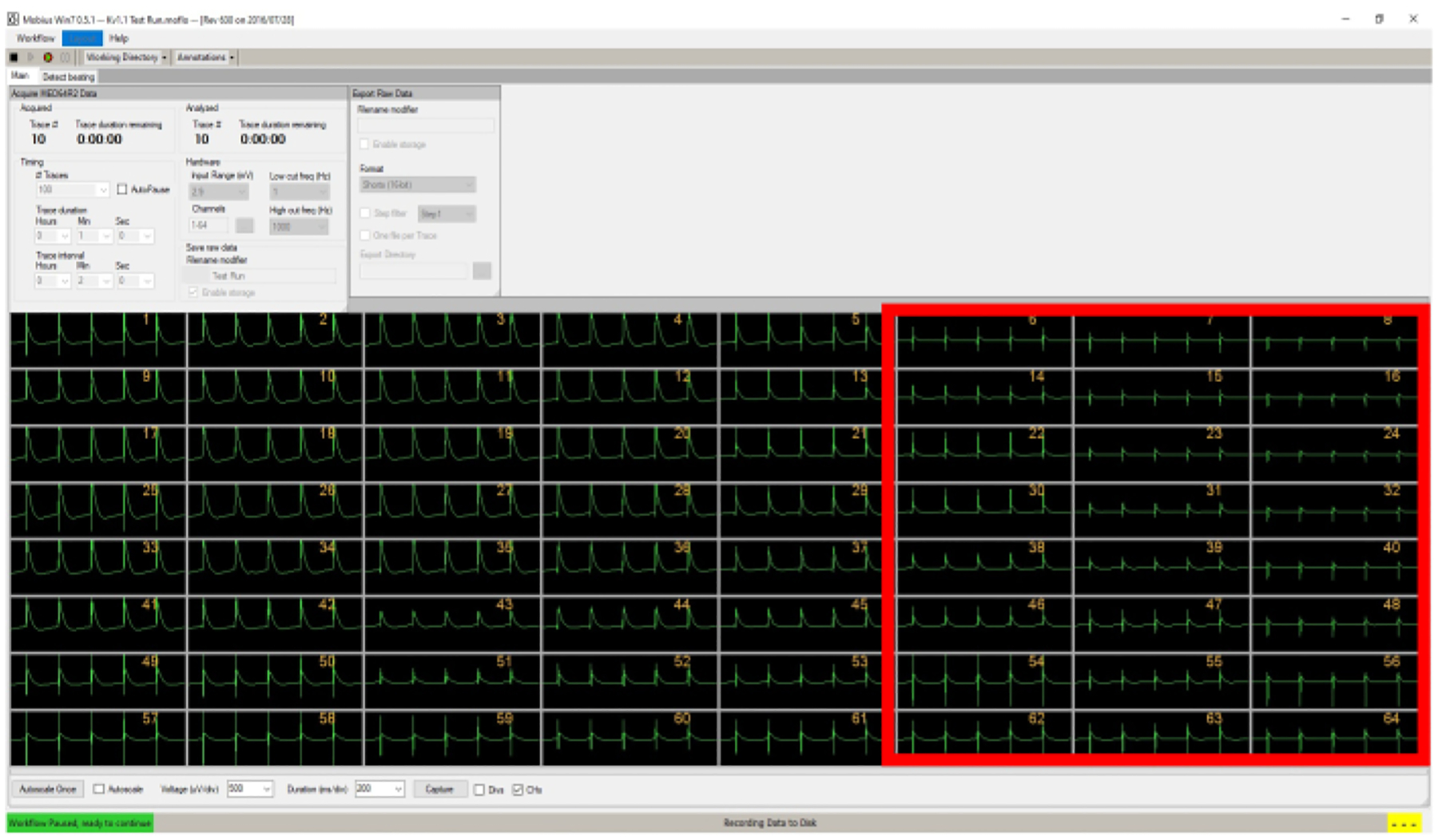Open Trace interval Sec dropdown
1438x840 pixels.
coord(146,281)
